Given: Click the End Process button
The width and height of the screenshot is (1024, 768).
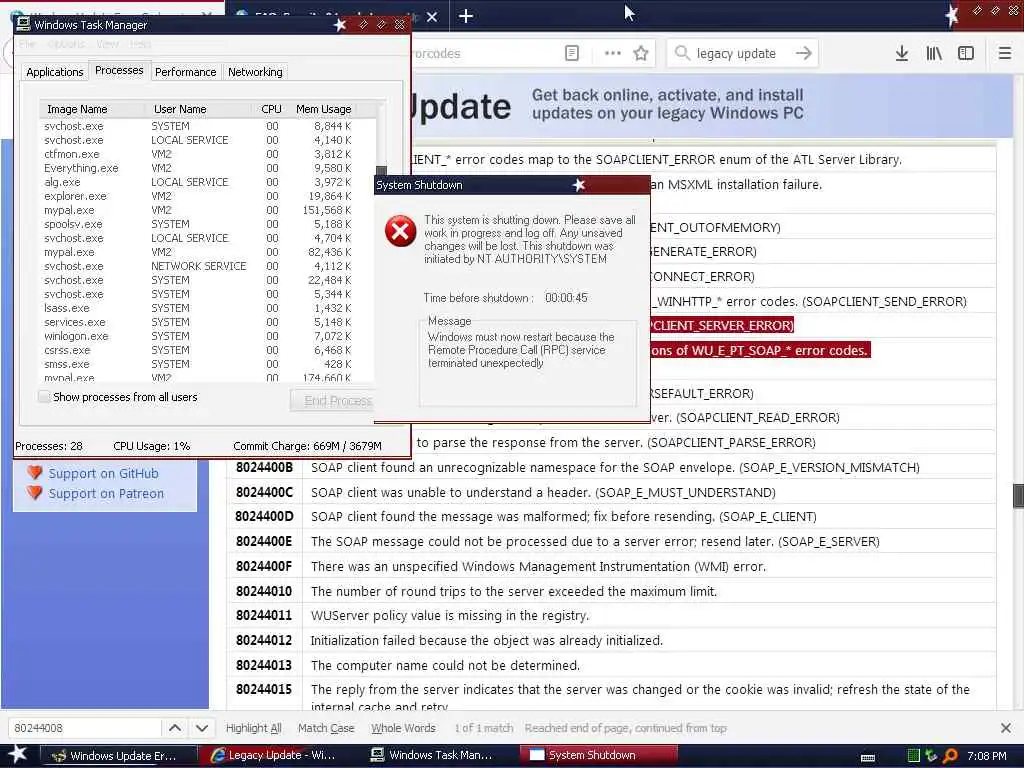Looking at the screenshot, I should tap(332, 400).
